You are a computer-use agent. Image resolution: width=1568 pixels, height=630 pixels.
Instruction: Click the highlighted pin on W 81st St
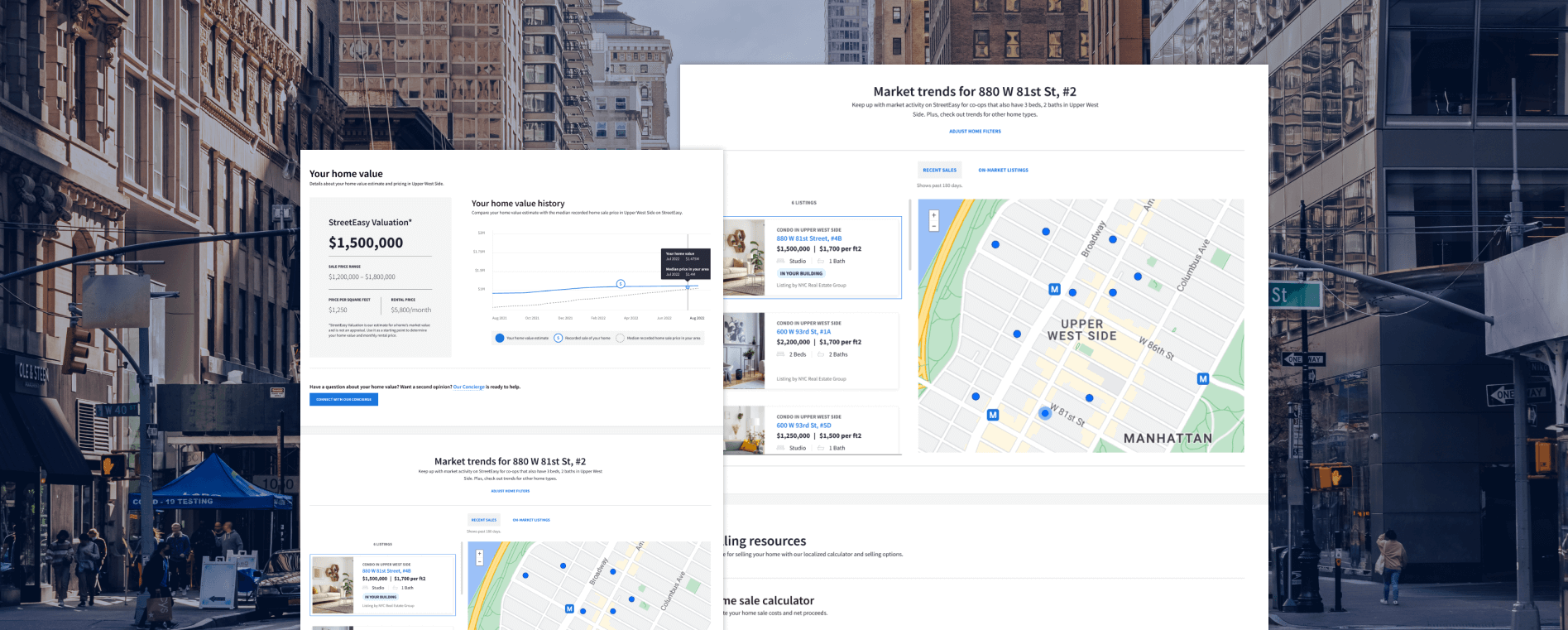(x=1045, y=412)
